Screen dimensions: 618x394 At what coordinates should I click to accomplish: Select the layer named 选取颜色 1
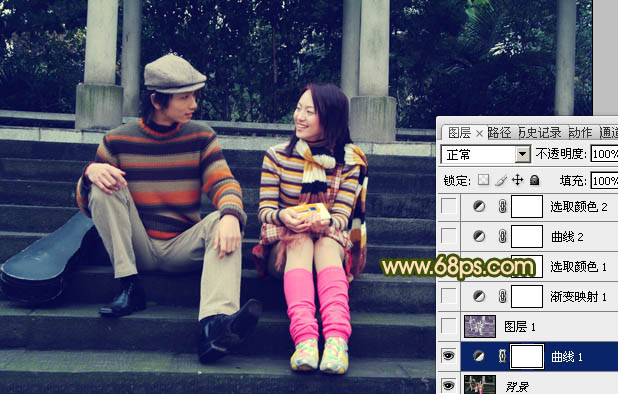pyautogui.click(x=579, y=267)
